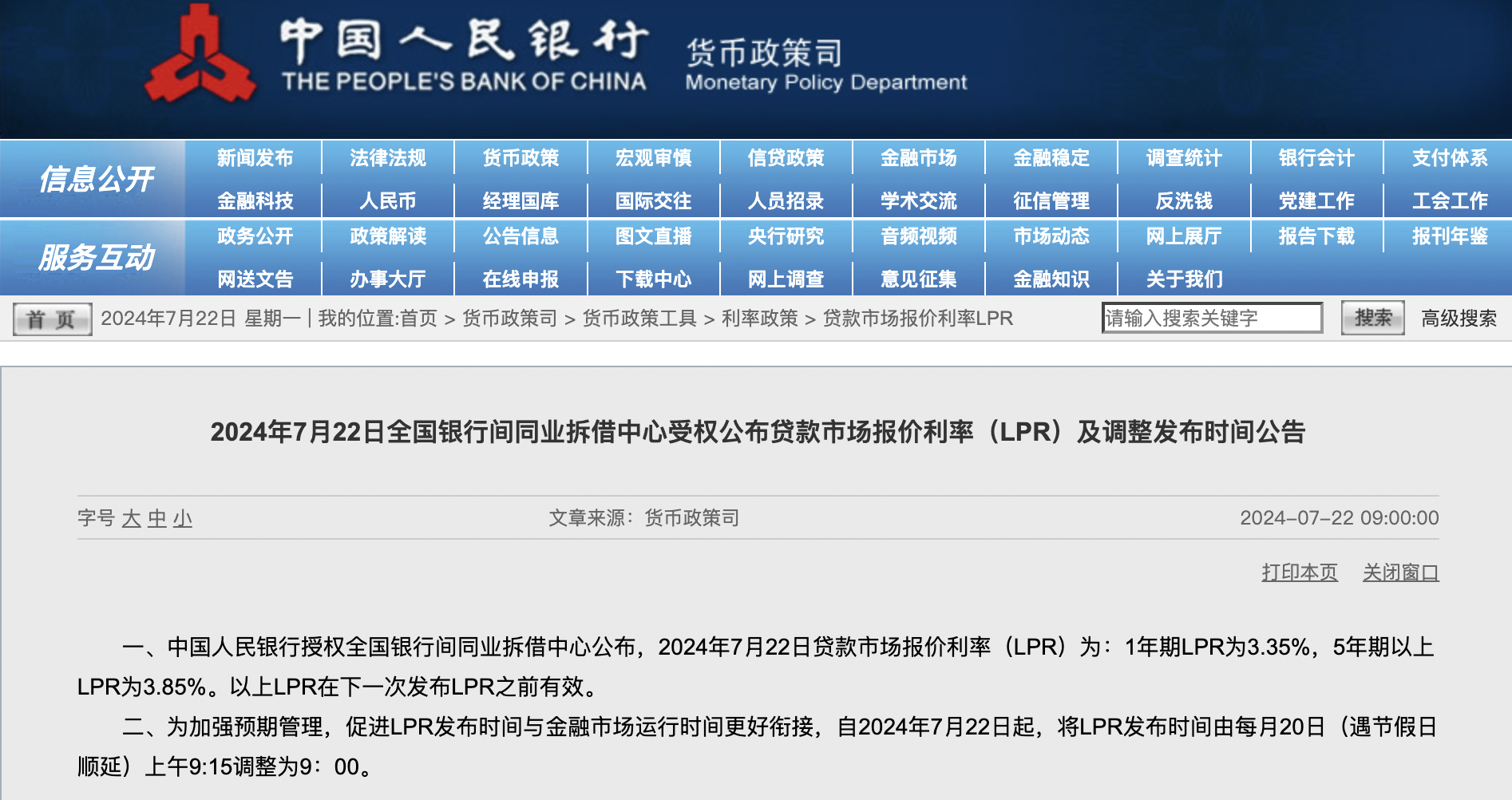The width and height of the screenshot is (1512, 800).
Task: Follow the 利率政策 breadcrumb link
Action: point(760,319)
